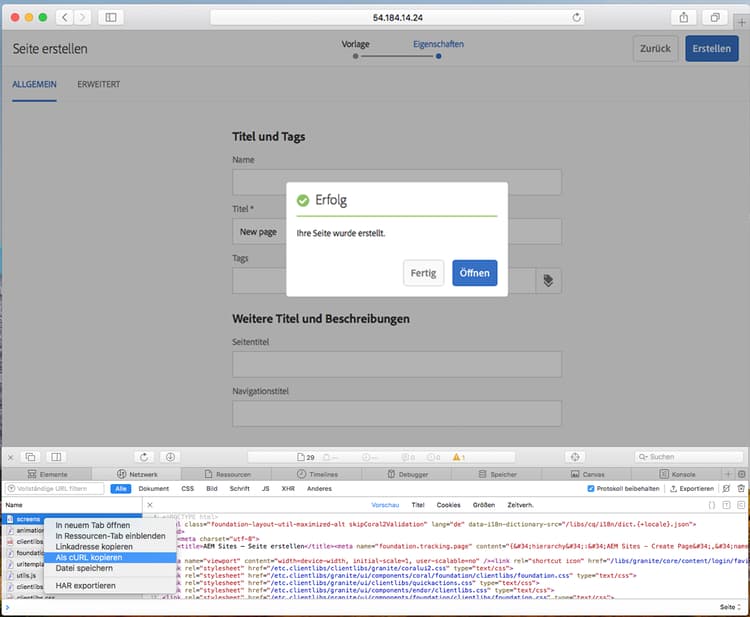Click the Erstellen button

(x=712, y=49)
